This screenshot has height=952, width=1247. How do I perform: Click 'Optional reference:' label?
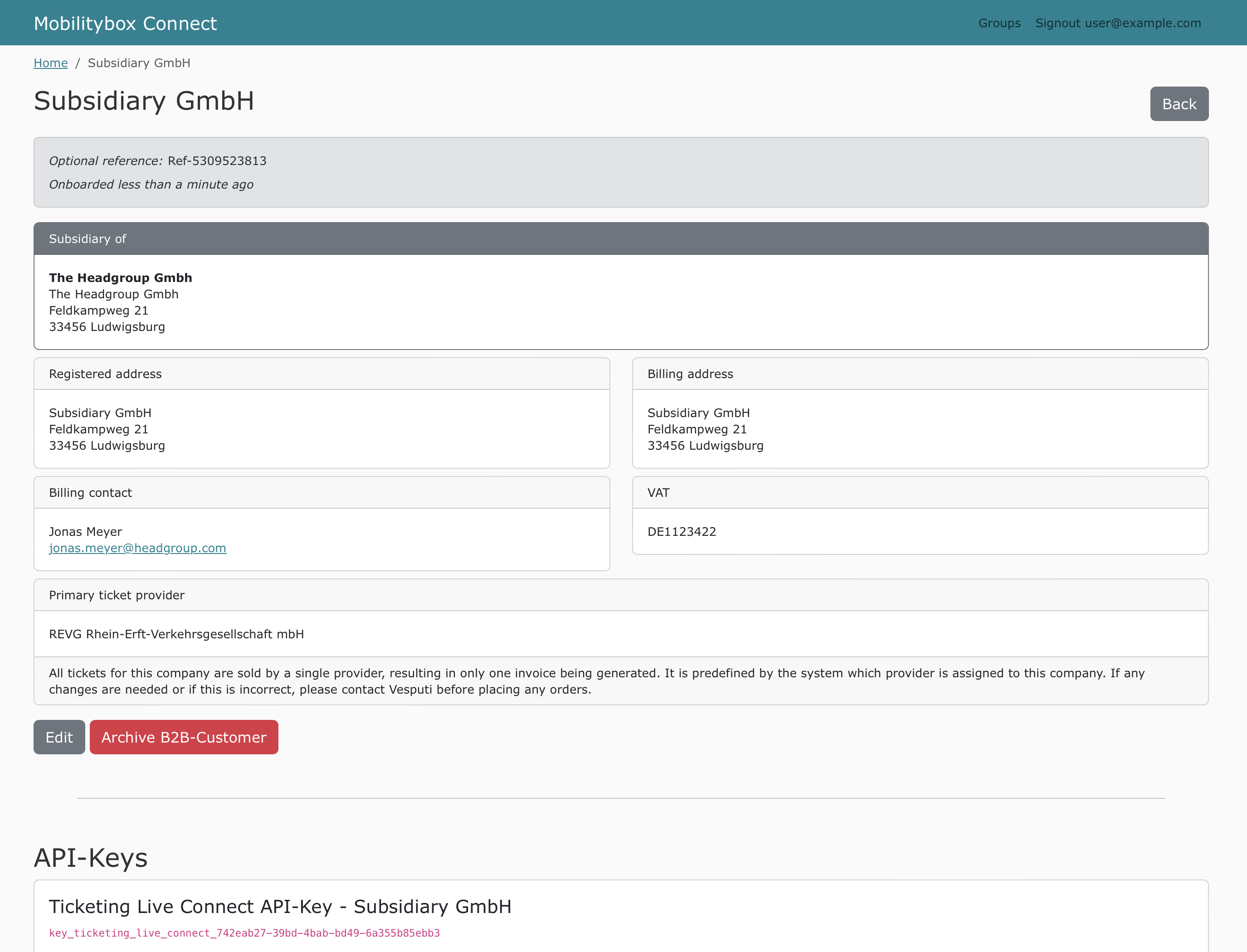106,161
